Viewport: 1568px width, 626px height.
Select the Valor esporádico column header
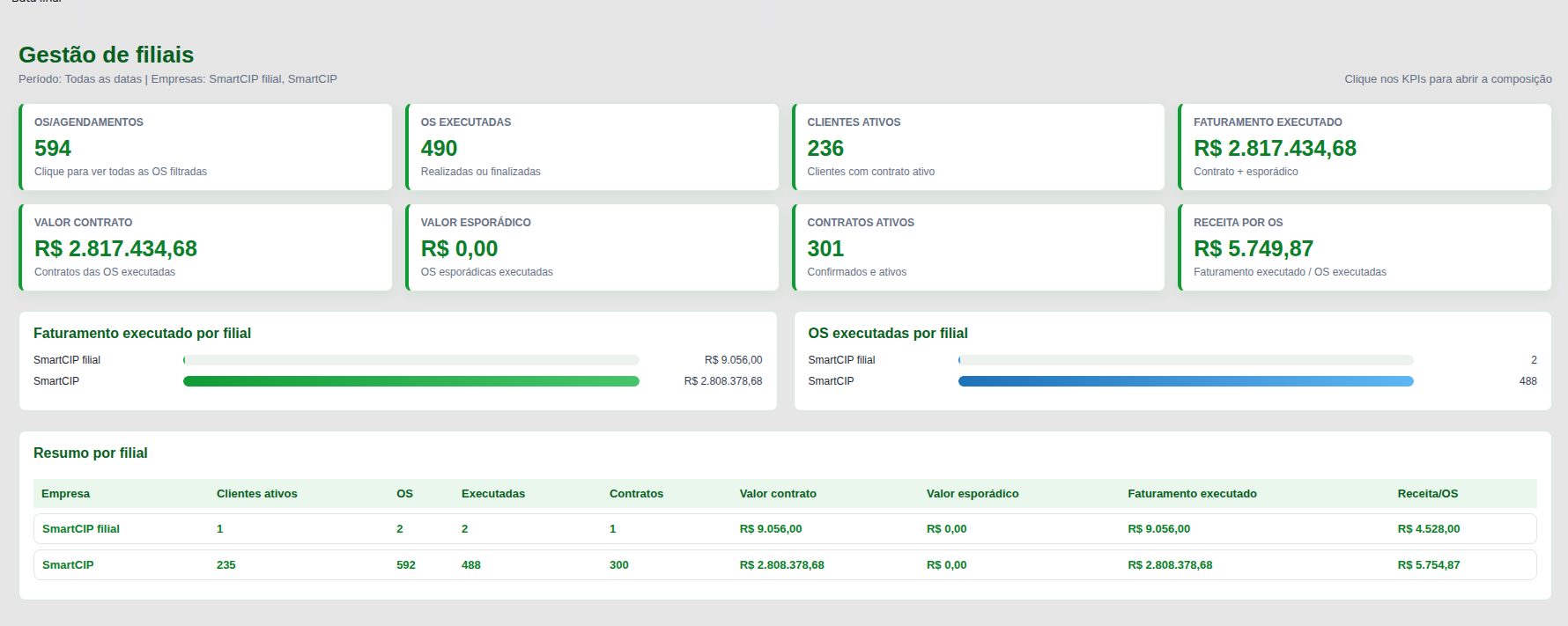(x=973, y=494)
